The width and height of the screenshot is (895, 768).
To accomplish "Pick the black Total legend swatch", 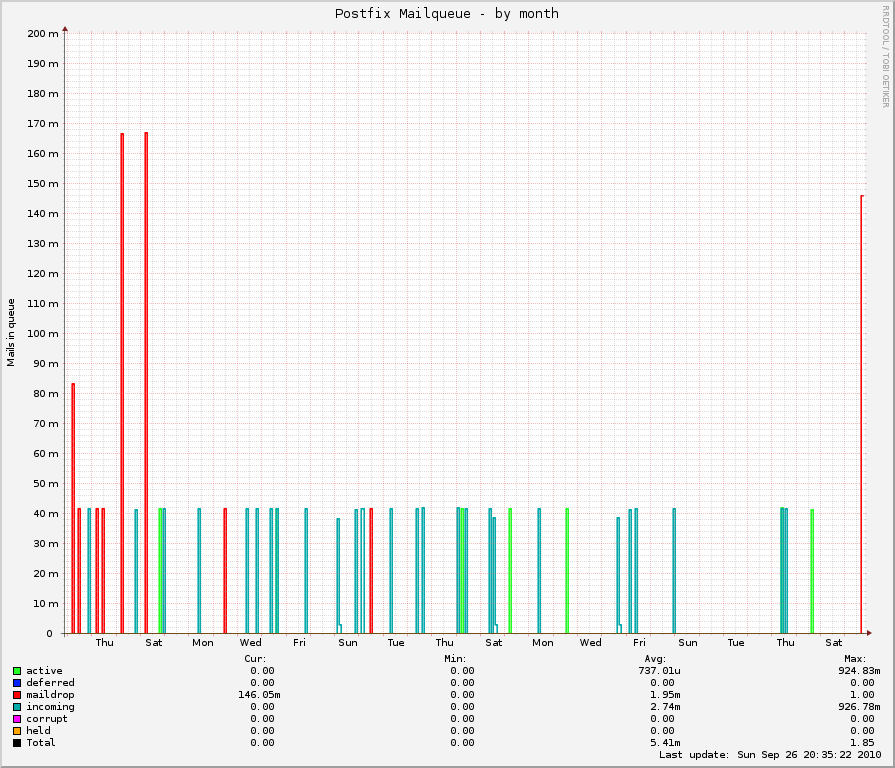I will point(17,743).
